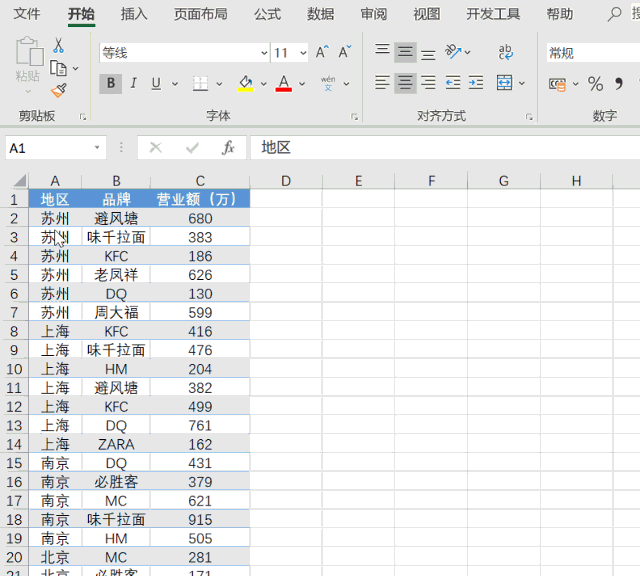Screen dimensions: 640x576
Task: Toggle Italic formatting
Action: click(133, 84)
